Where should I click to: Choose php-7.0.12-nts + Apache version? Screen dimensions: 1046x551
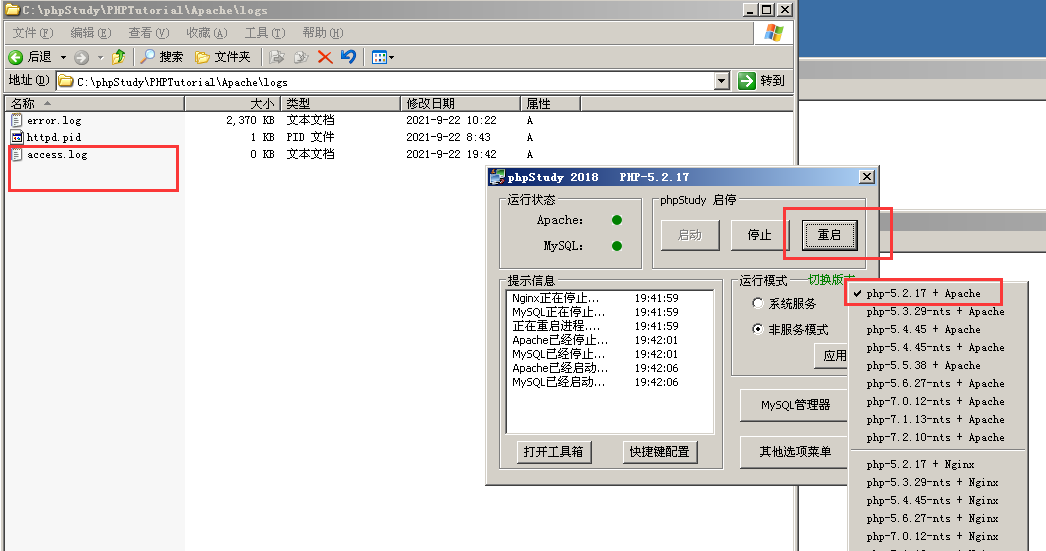937,402
